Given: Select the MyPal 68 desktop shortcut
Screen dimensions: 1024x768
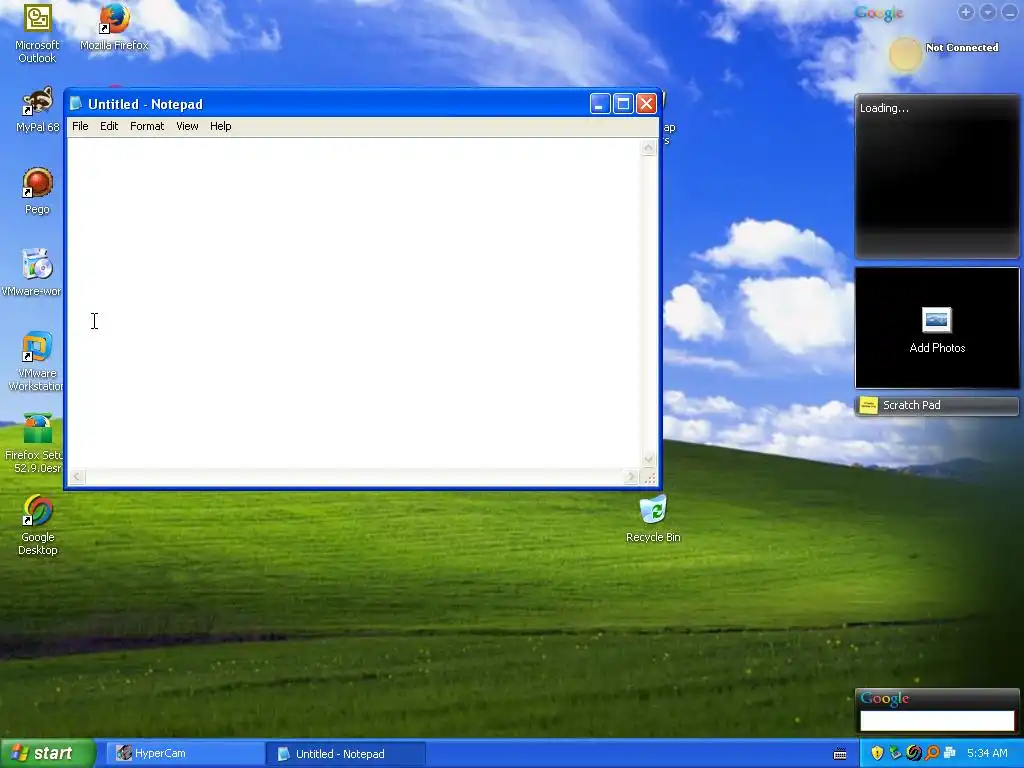Looking at the screenshot, I should (37, 110).
